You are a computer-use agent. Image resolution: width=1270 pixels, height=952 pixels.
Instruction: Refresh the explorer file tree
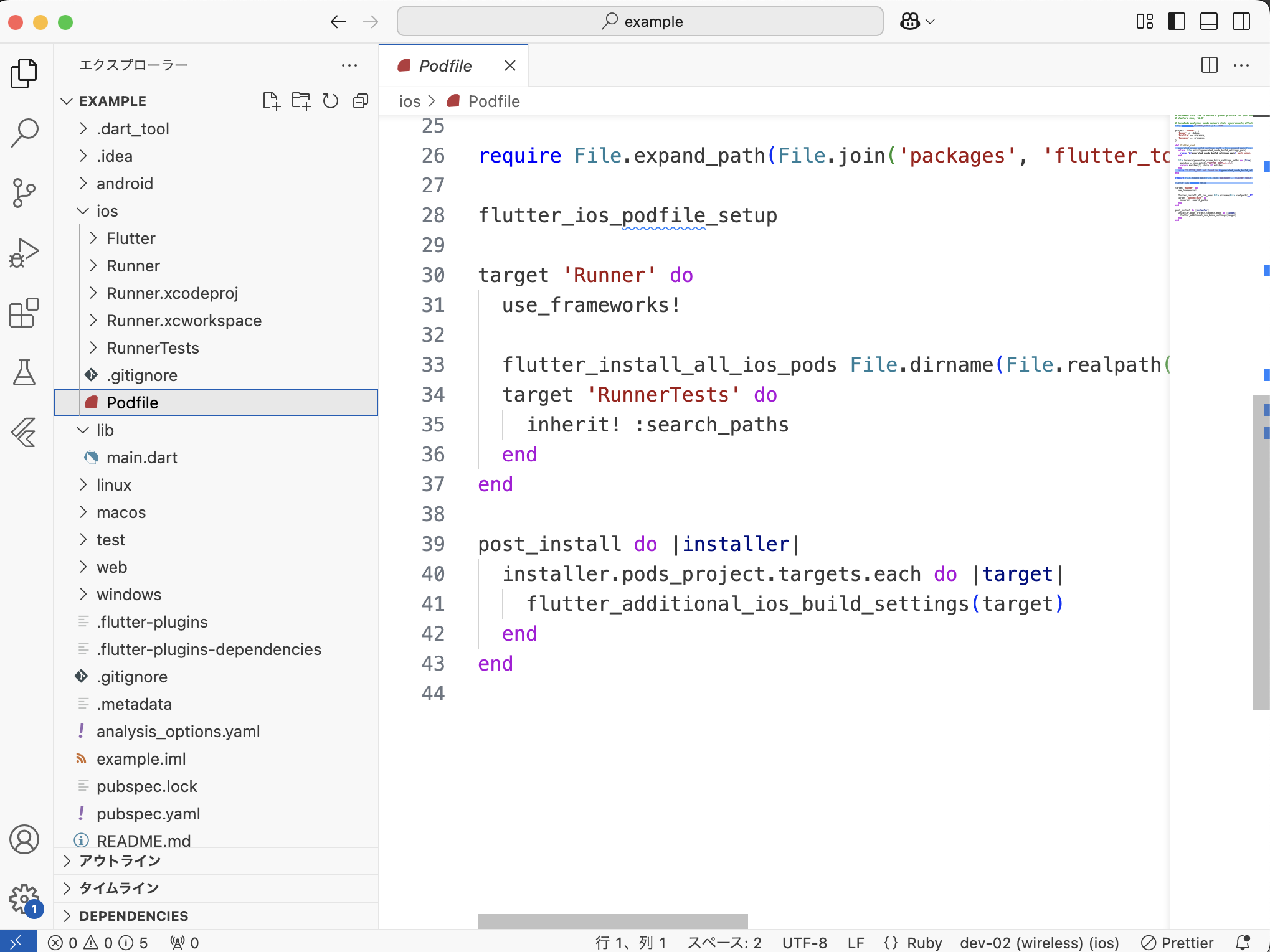click(331, 101)
